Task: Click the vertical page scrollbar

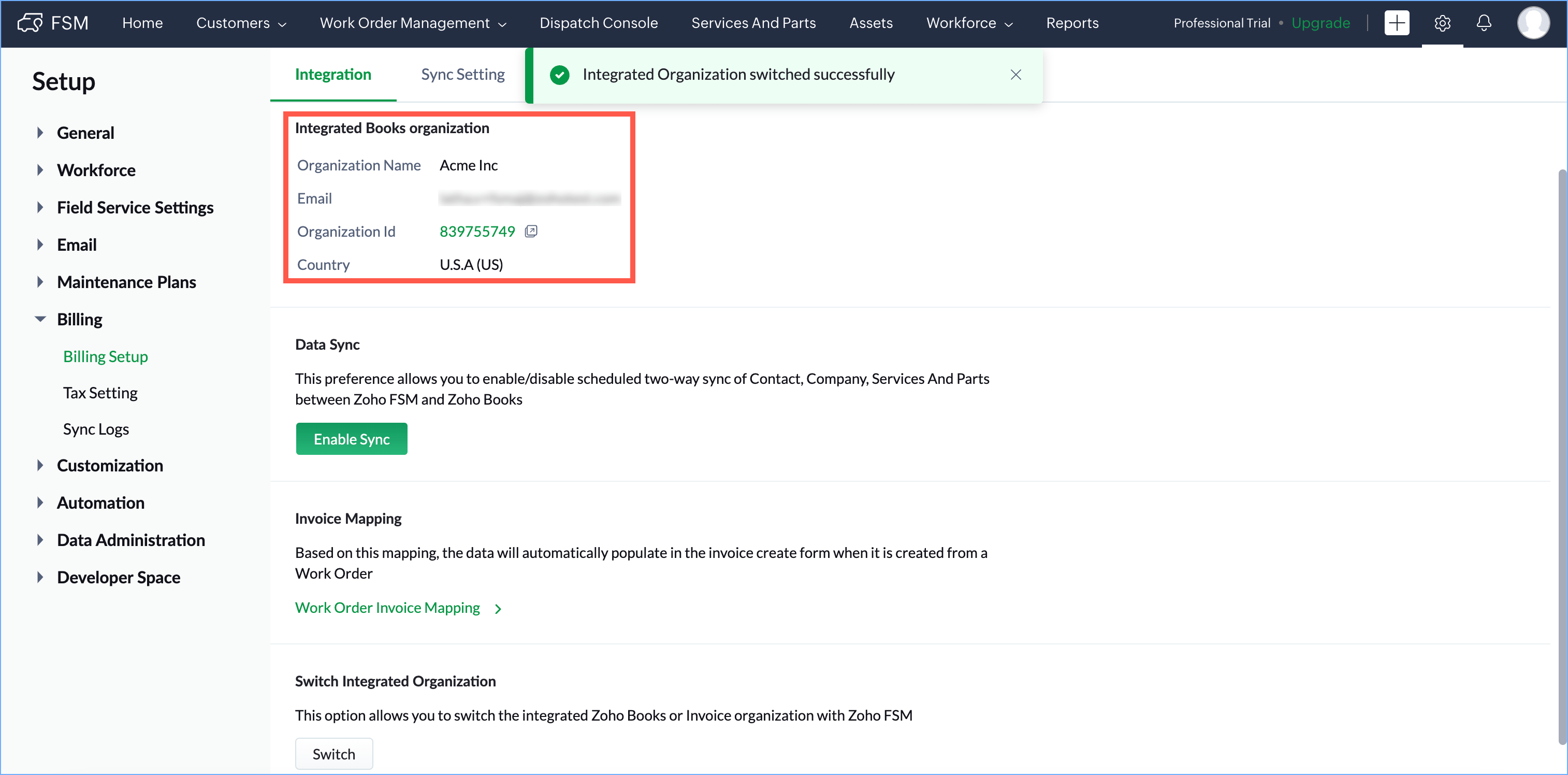Action: [x=1561, y=456]
